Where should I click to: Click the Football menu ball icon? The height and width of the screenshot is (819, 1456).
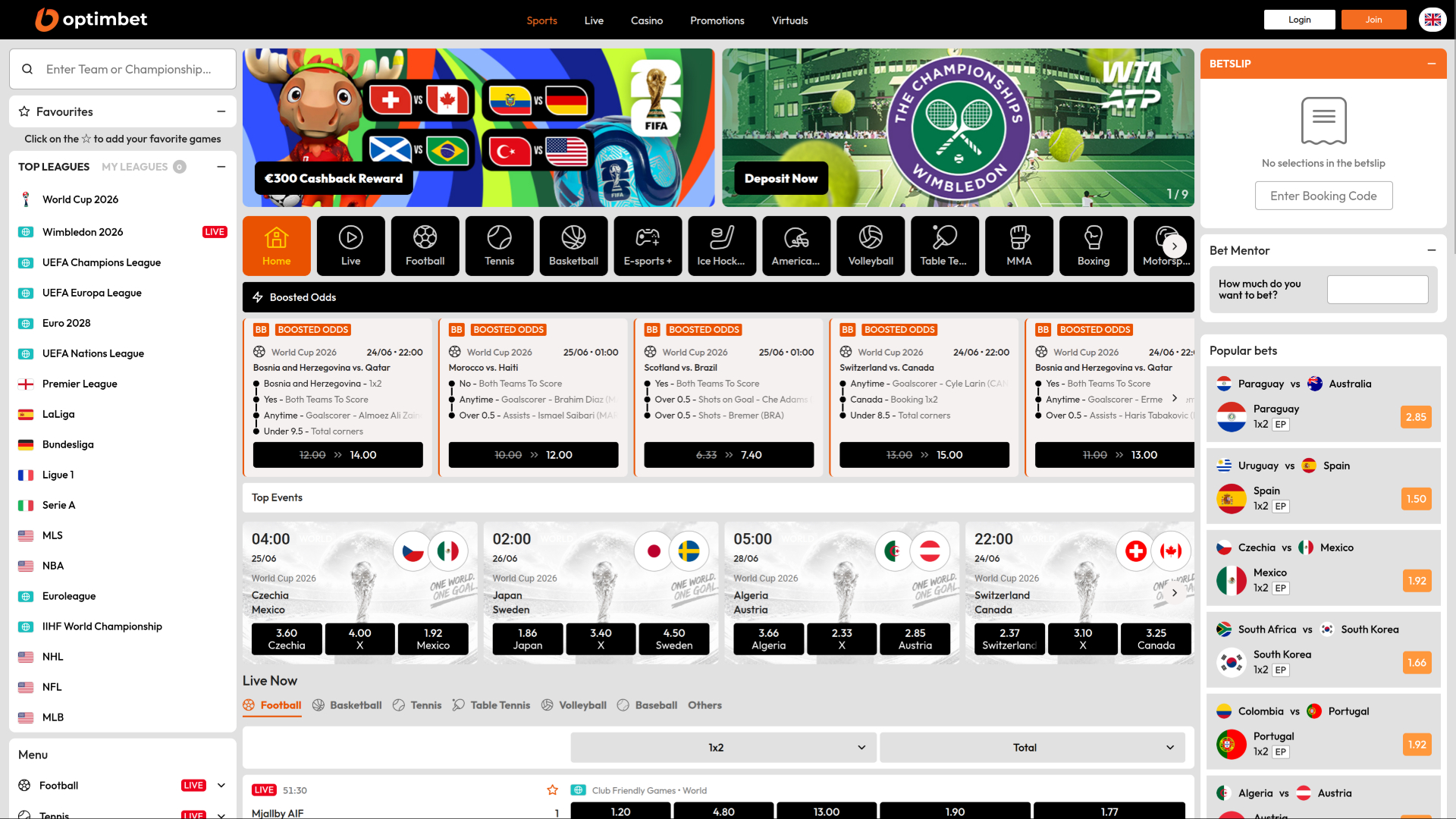click(24, 786)
